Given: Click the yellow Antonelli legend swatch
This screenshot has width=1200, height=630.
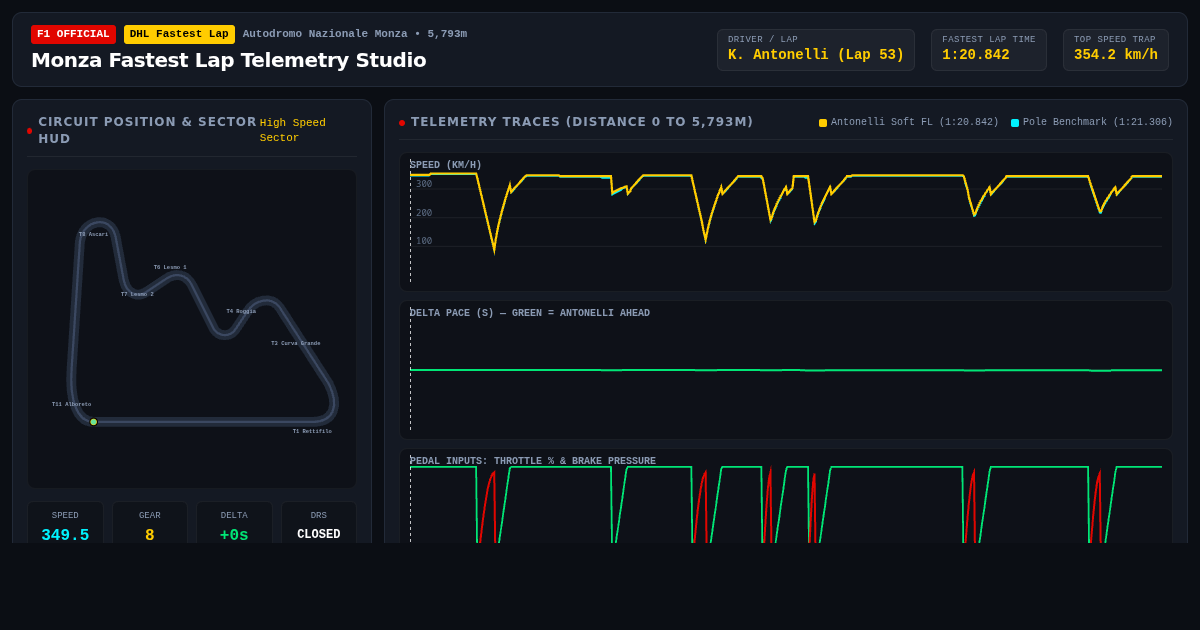Looking at the screenshot, I should pyautogui.click(x=823, y=123).
